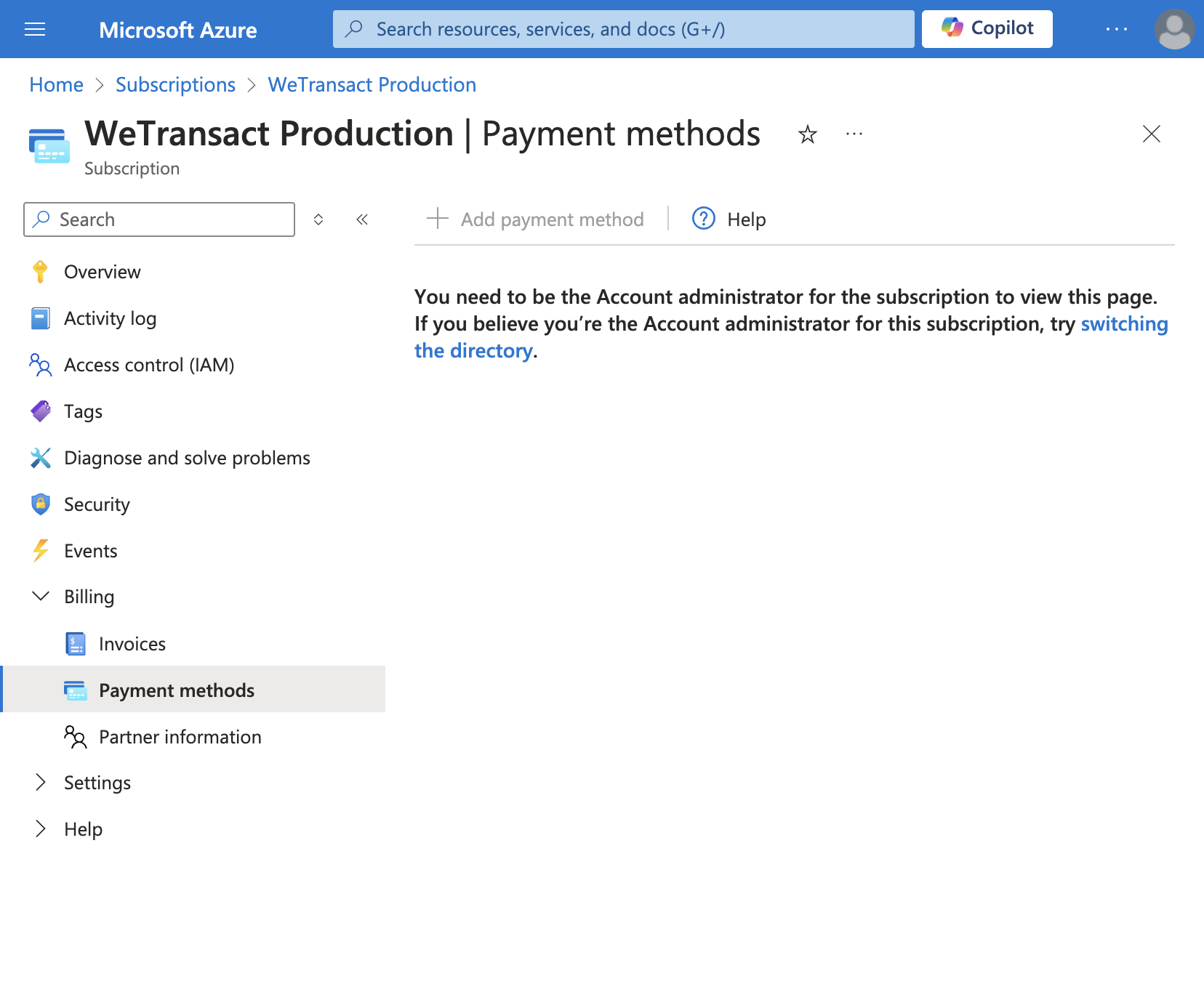The height and width of the screenshot is (1000, 1204).
Task: Click the Overview key icon
Action: 41,272
